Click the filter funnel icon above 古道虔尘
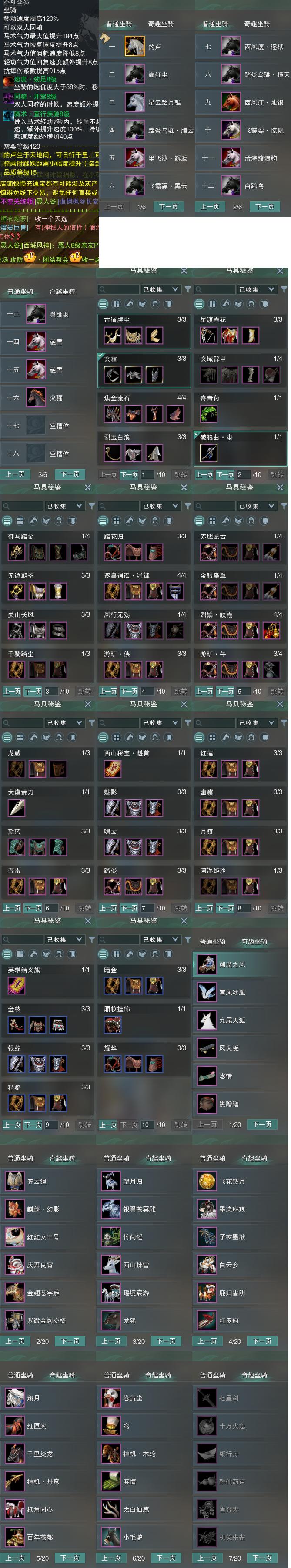This screenshot has width=291, height=1568. pyautogui.click(x=187, y=289)
